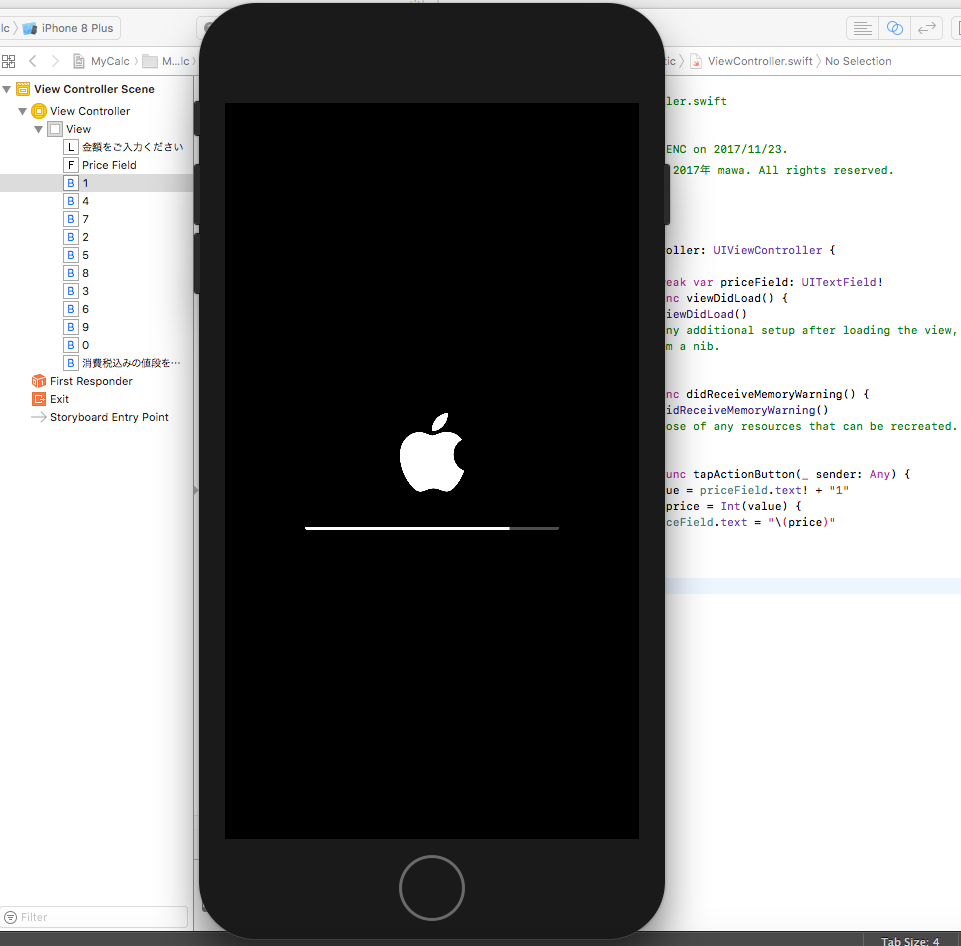
Task: Collapse the View Controller disclosure triangle
Action: (x=22, y=112)
